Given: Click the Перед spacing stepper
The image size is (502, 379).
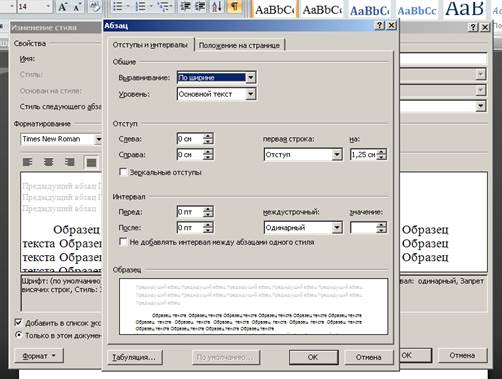Looking at the screenshot, I should click(208, 212).
